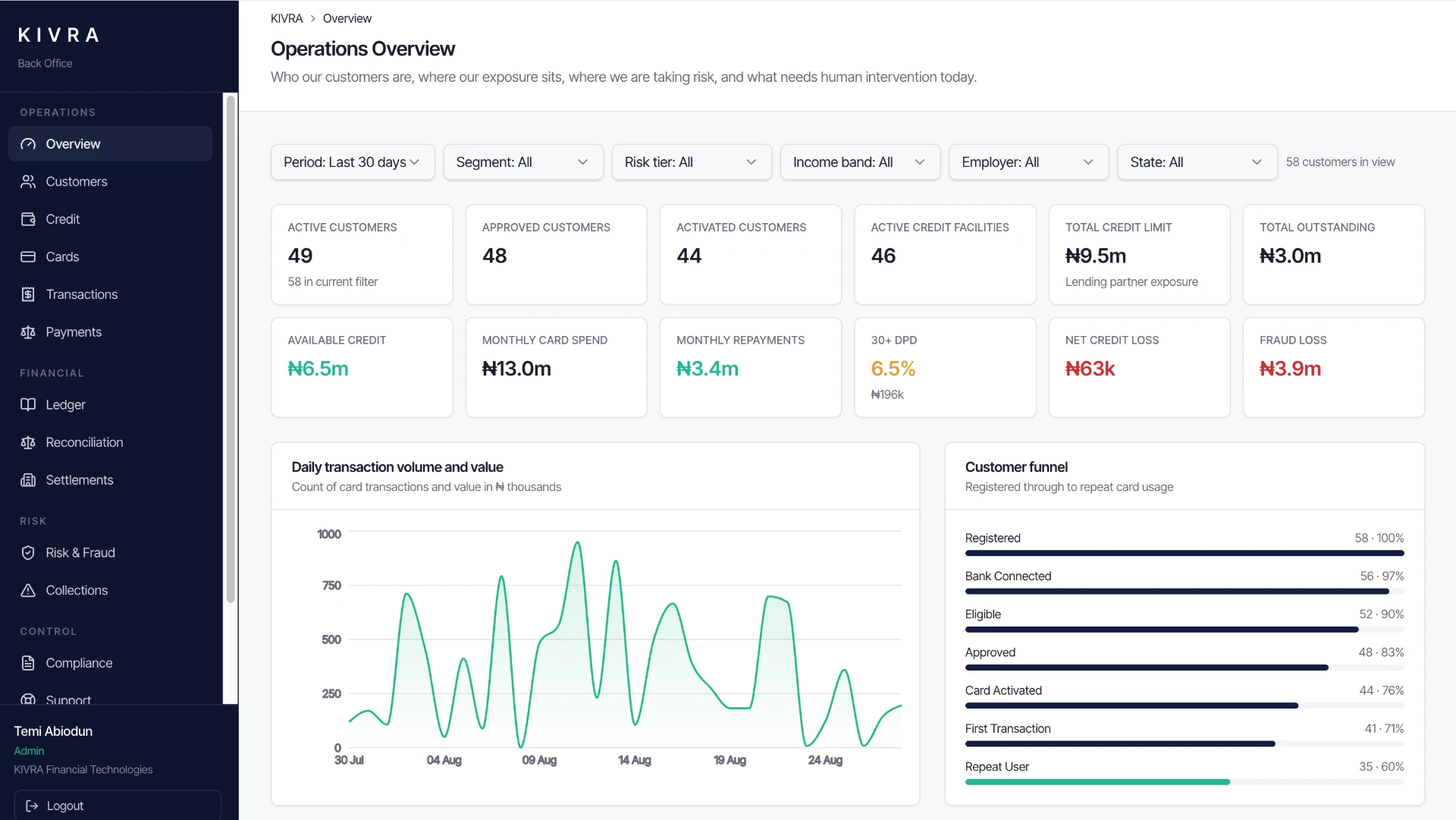Image resolution: width=1456 pixels, height=820 pixels.
Task: Click the Monthly Card Spend ₦13.0m card
Action: 556,367
